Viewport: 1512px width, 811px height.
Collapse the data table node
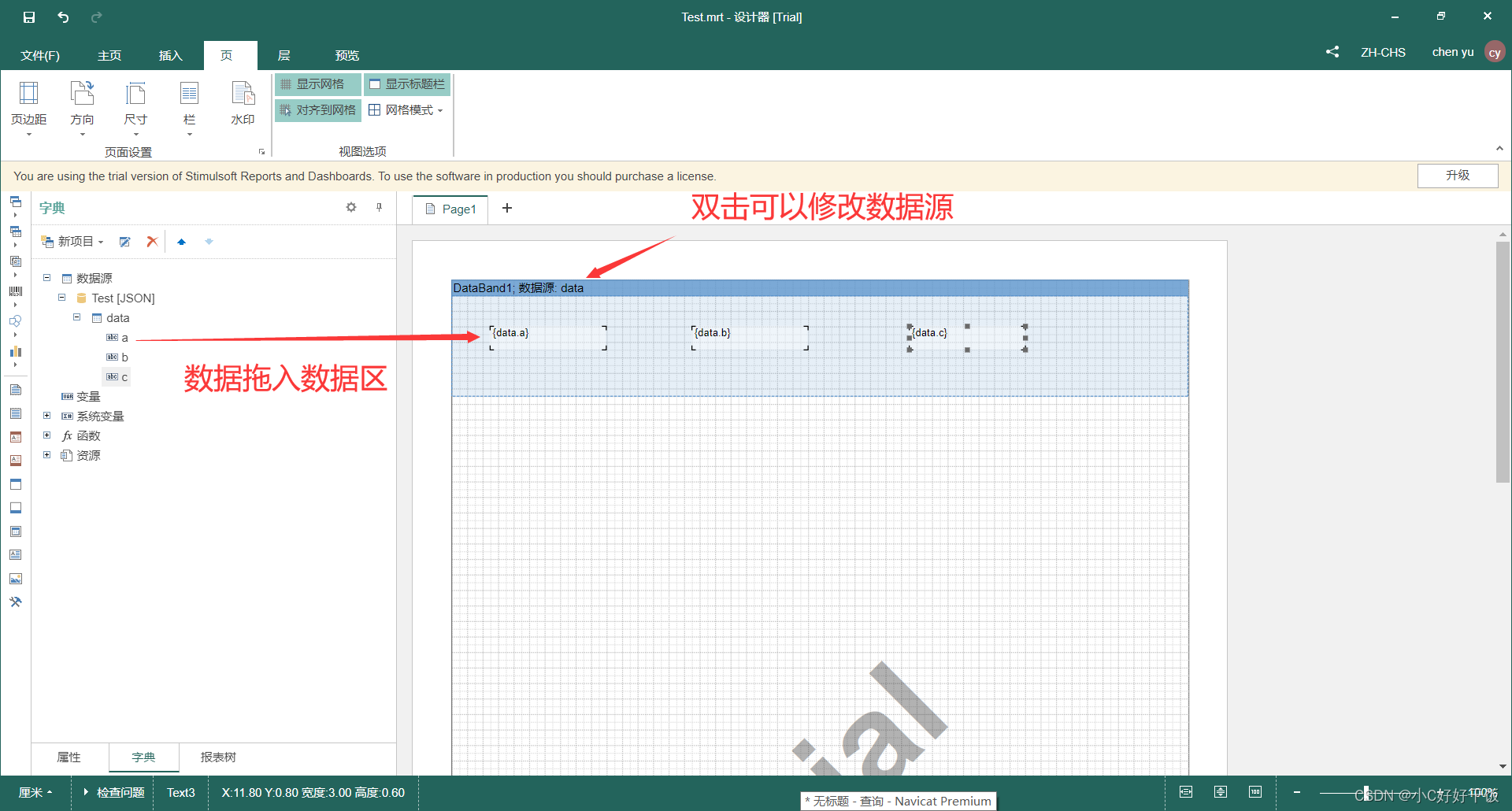(76, 317)
